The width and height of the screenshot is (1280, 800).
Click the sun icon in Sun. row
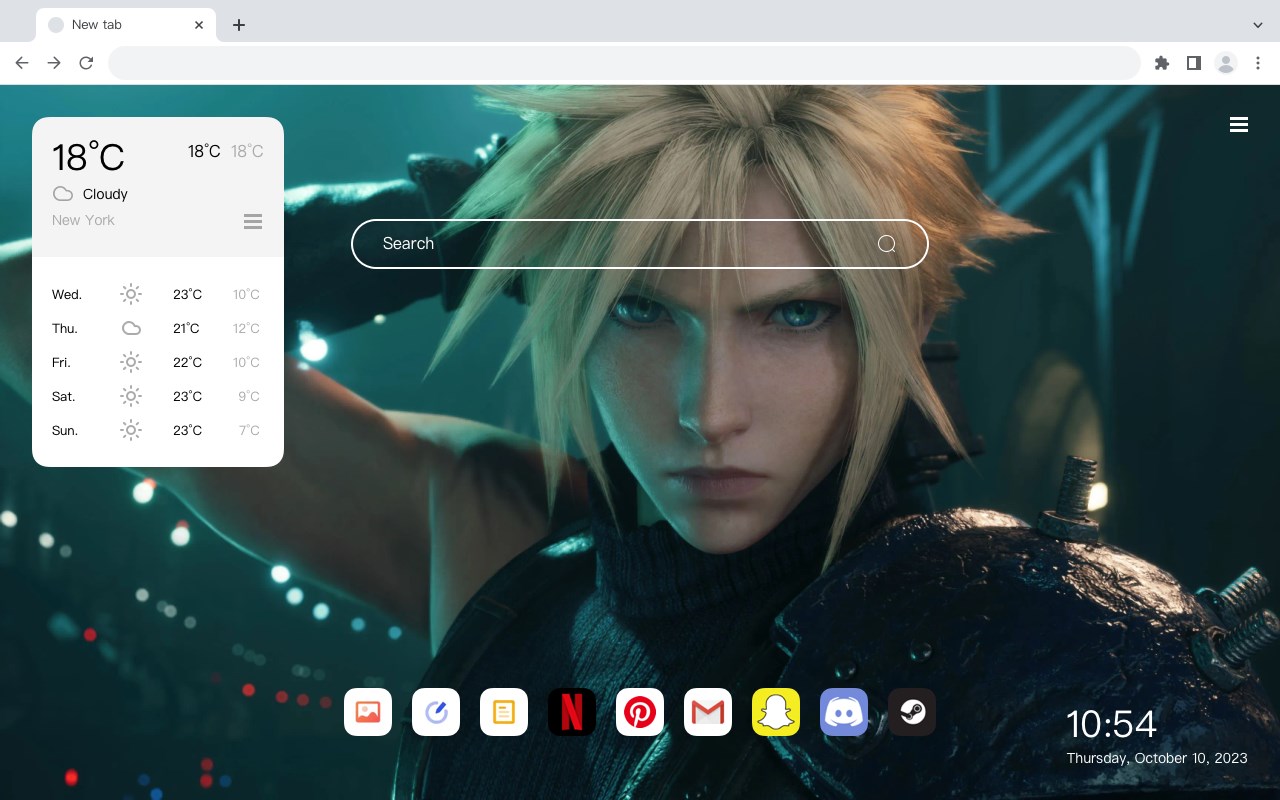131,430
